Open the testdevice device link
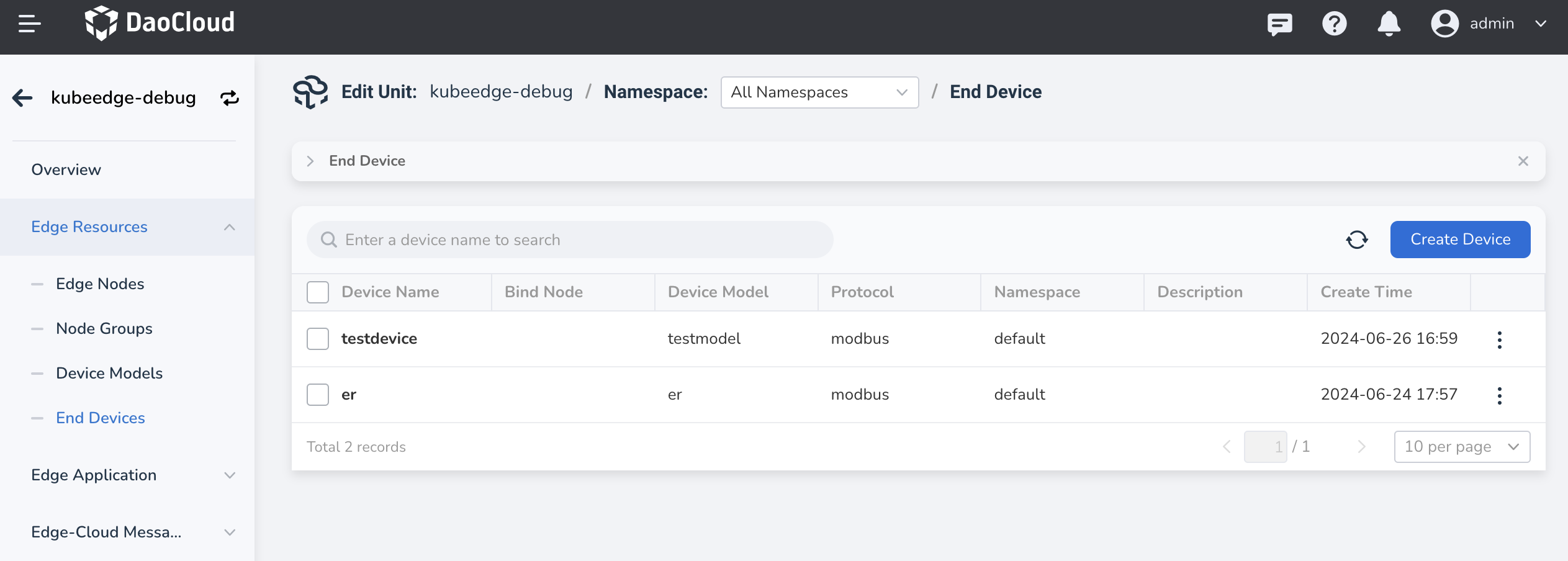This screenshot has height=561, width=1568. click(379, 339)
